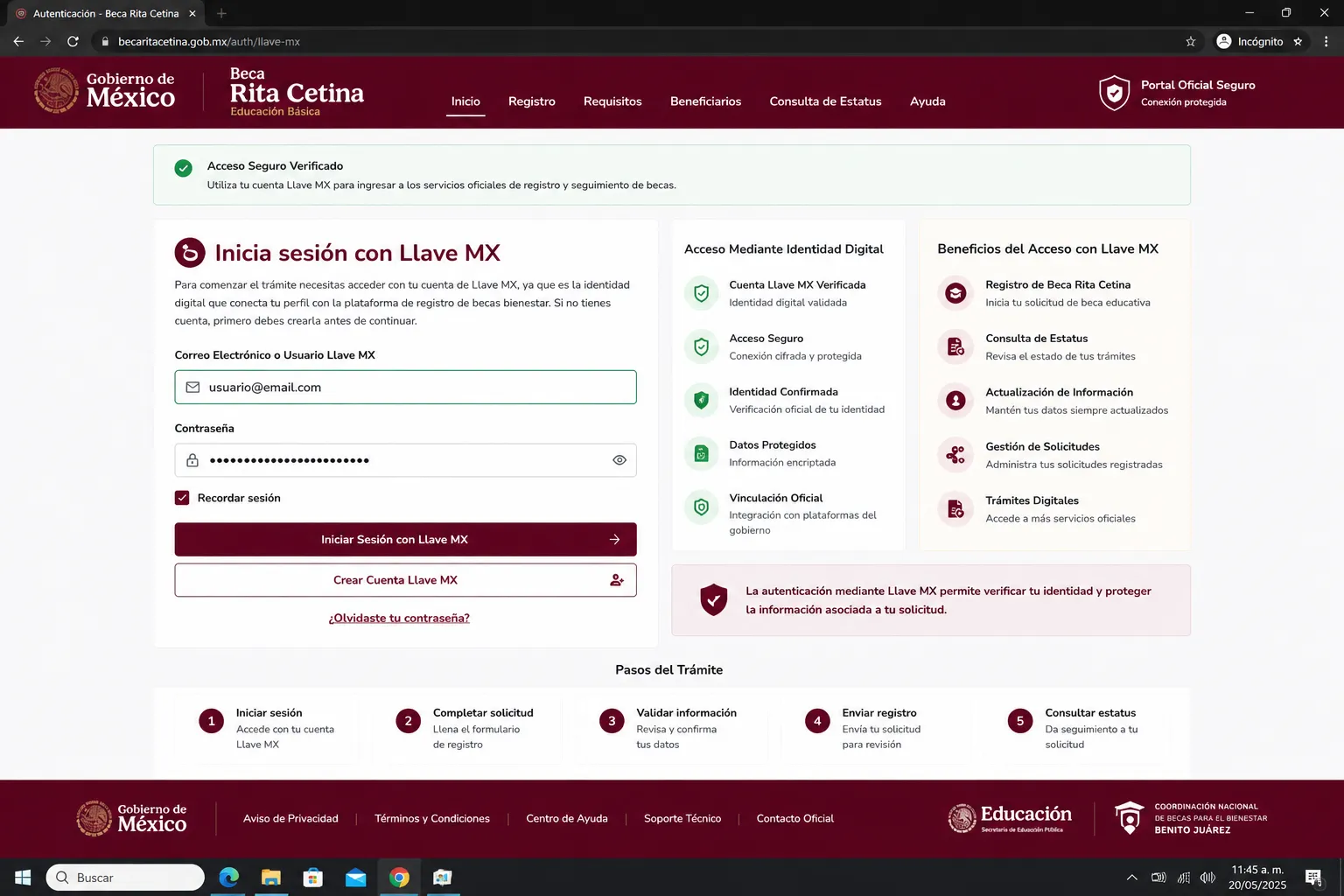Click the email or Llave MX user field
The image size is (1344, 896).
click(405, 388)
